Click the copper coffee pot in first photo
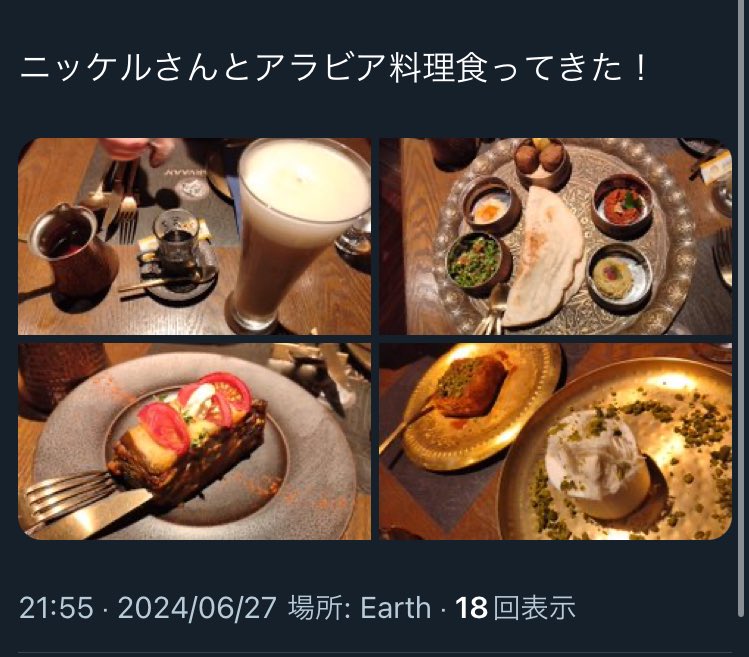Screen dimensions: 749x657 point(73,251)
